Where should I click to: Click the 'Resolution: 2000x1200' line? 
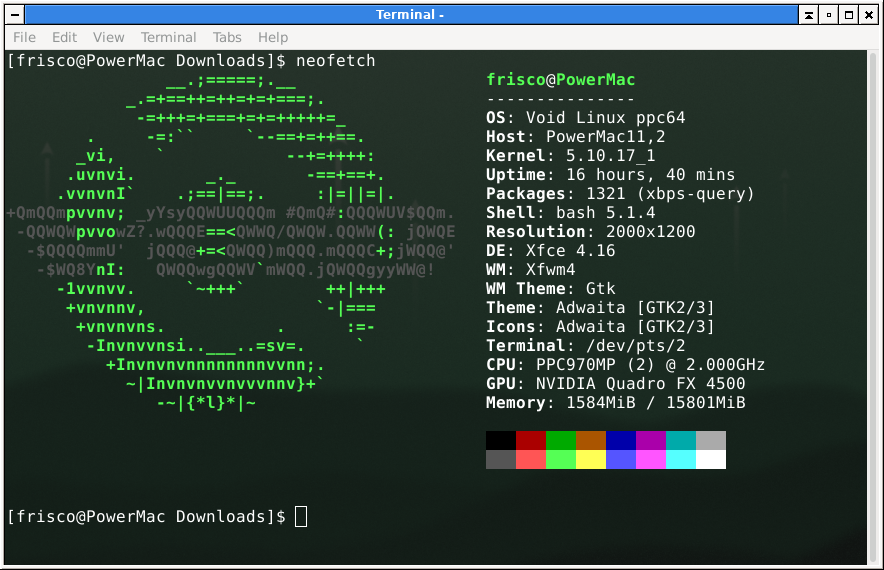click(x=591, y=232)
